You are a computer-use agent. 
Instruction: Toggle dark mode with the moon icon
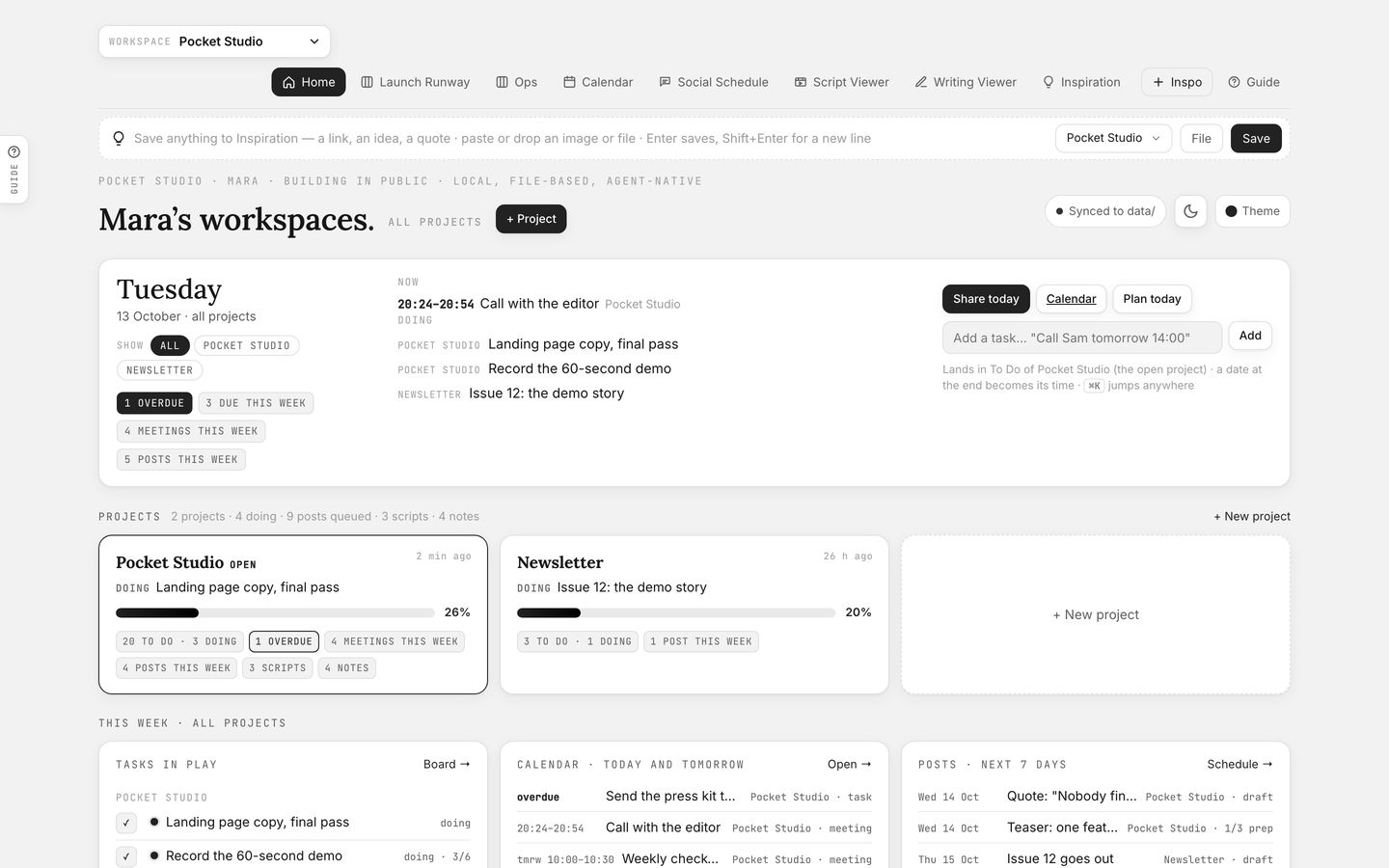tap(1190, 211)
